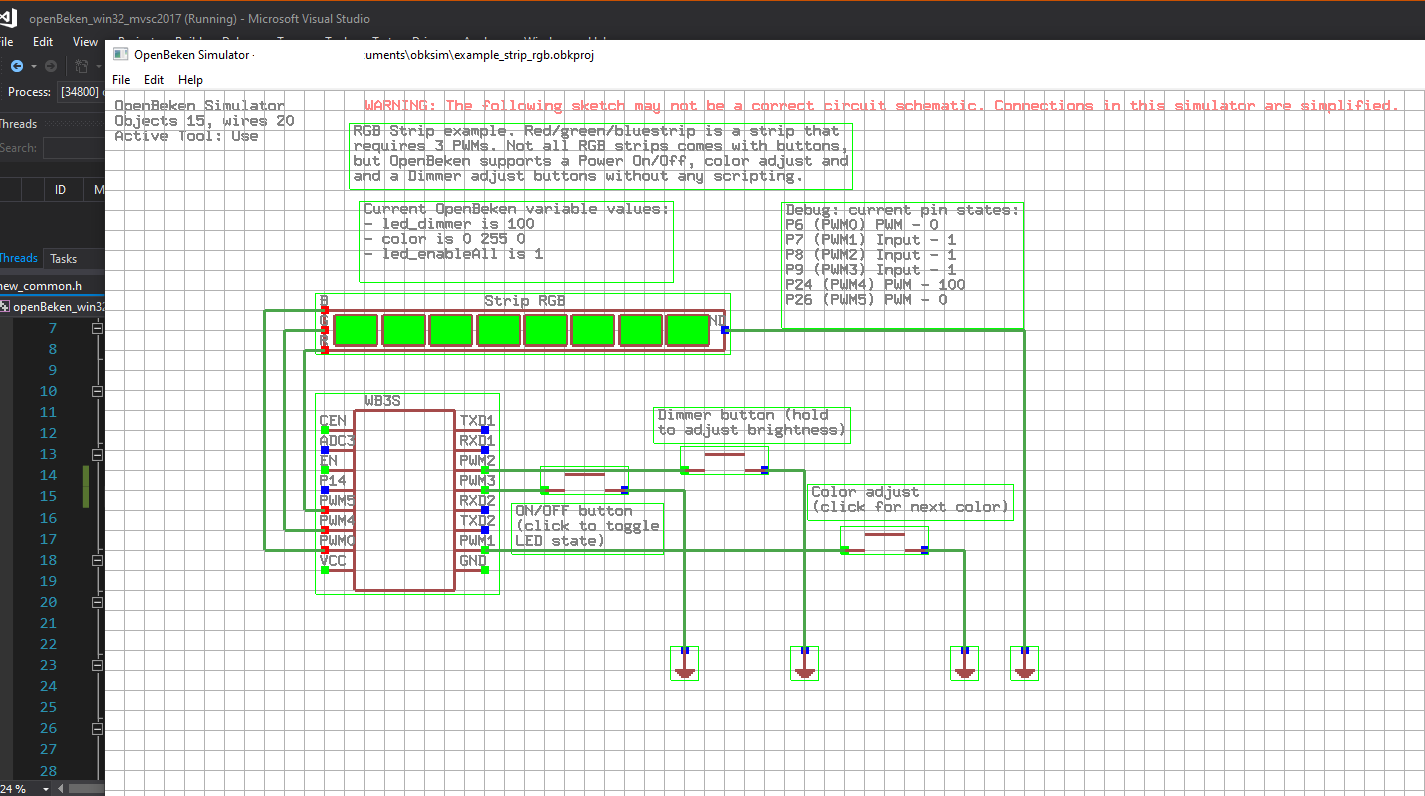This screenshot has height=796, width=1425.
Task: Click the TXD2 pin on WB3S
Action: pyautogui.click(x=485, y=529)
